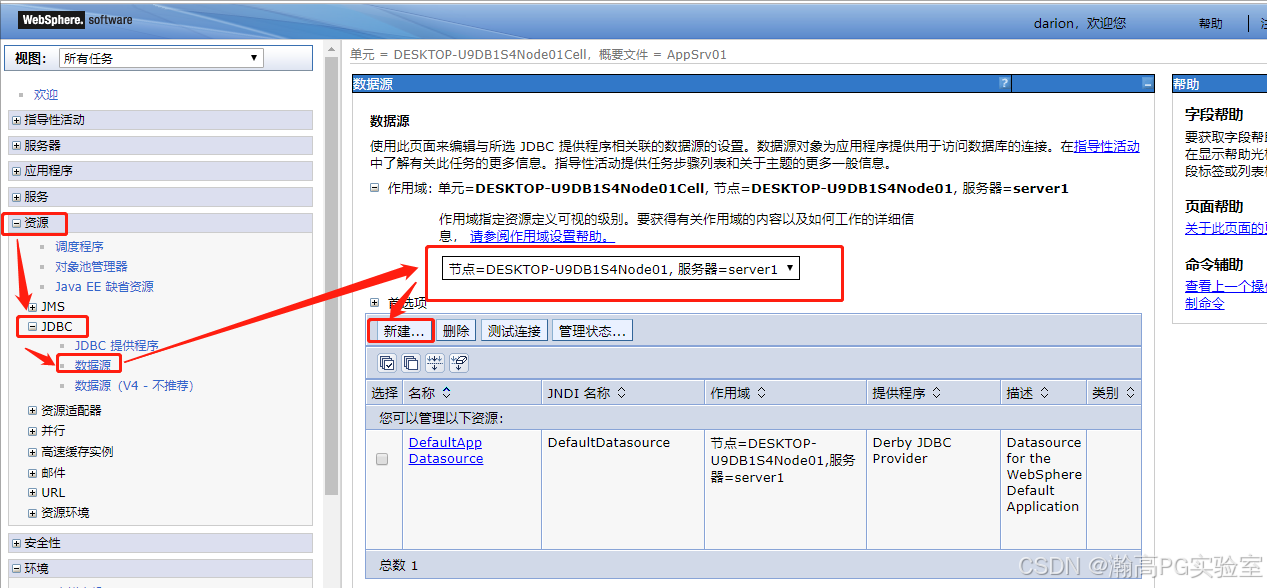Expand the 并行 tree node
This screenshot has height=588, width=1267.
[x=33, y=431]
